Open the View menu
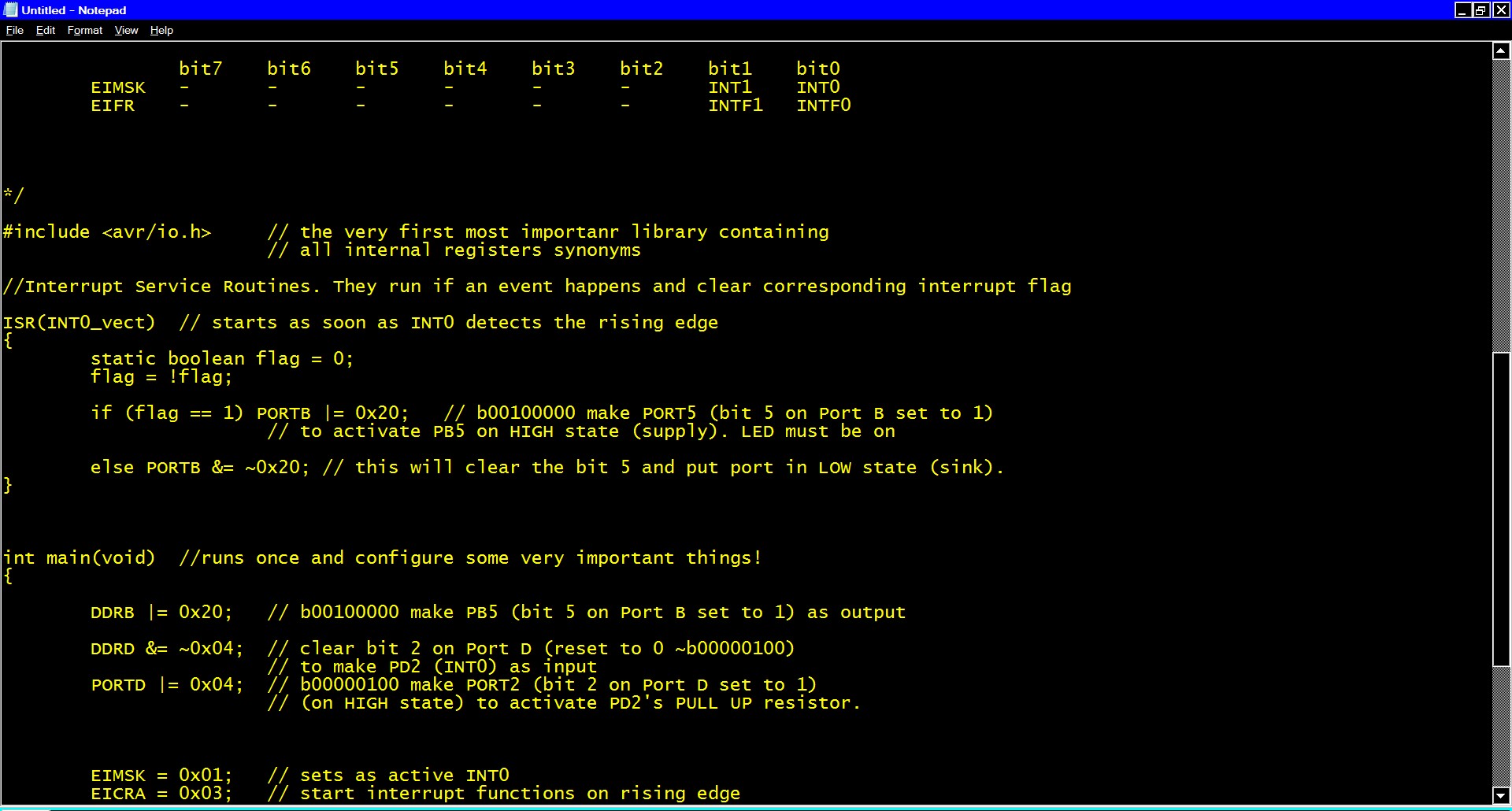The height and width of the screenshot is (811, 1512). tap(126, 30)
